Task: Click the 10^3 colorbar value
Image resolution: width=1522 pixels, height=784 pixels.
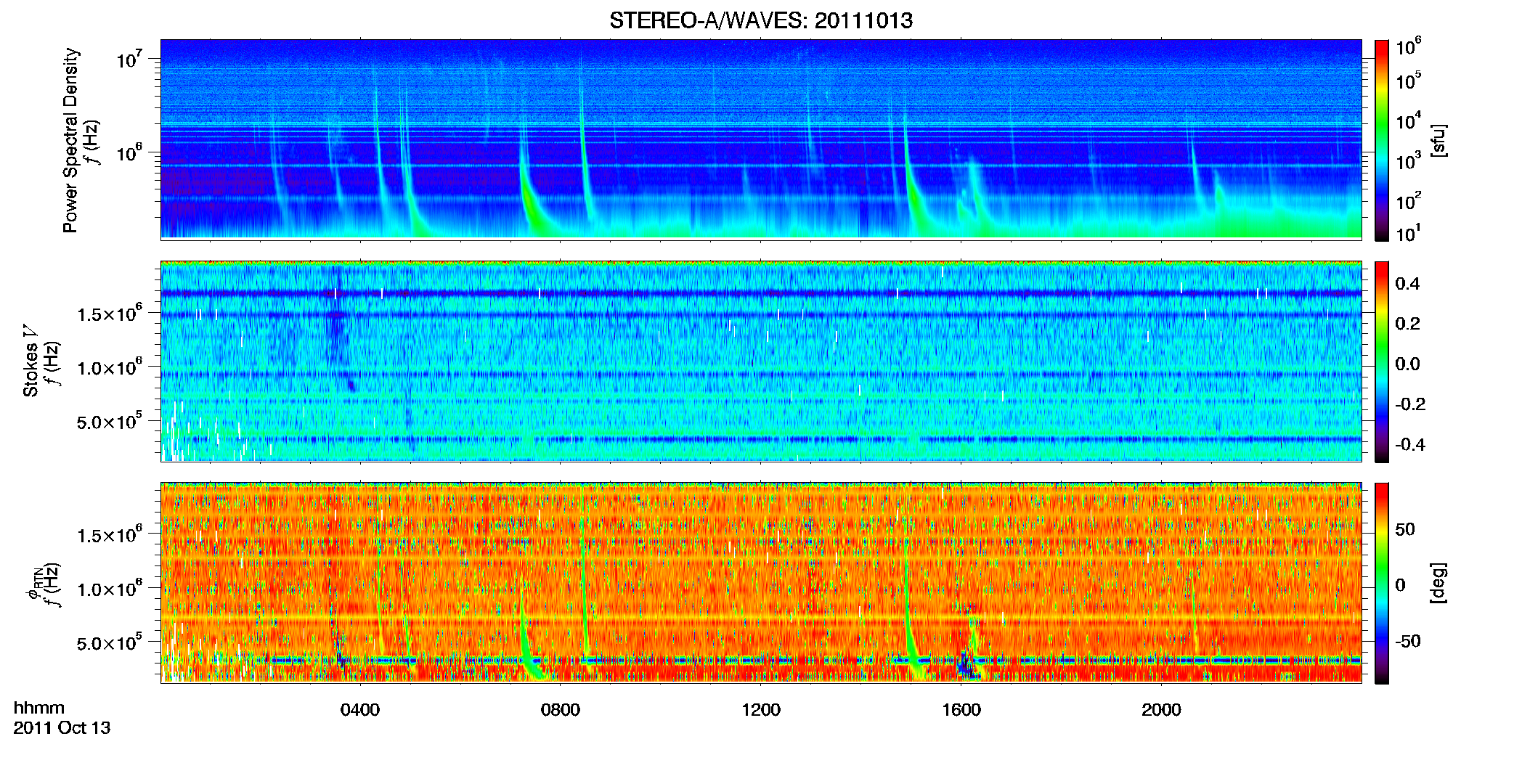Action: tap(1409, 161)
